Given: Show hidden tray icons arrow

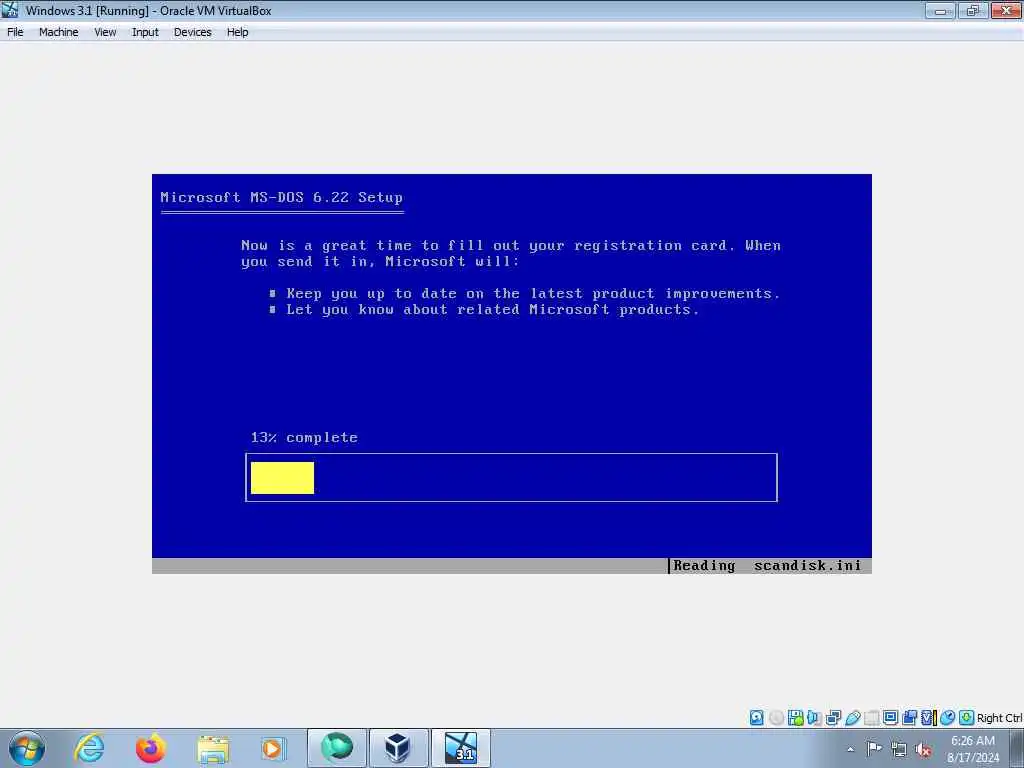Looking at the screenshot, I should (x=850, y=749).
